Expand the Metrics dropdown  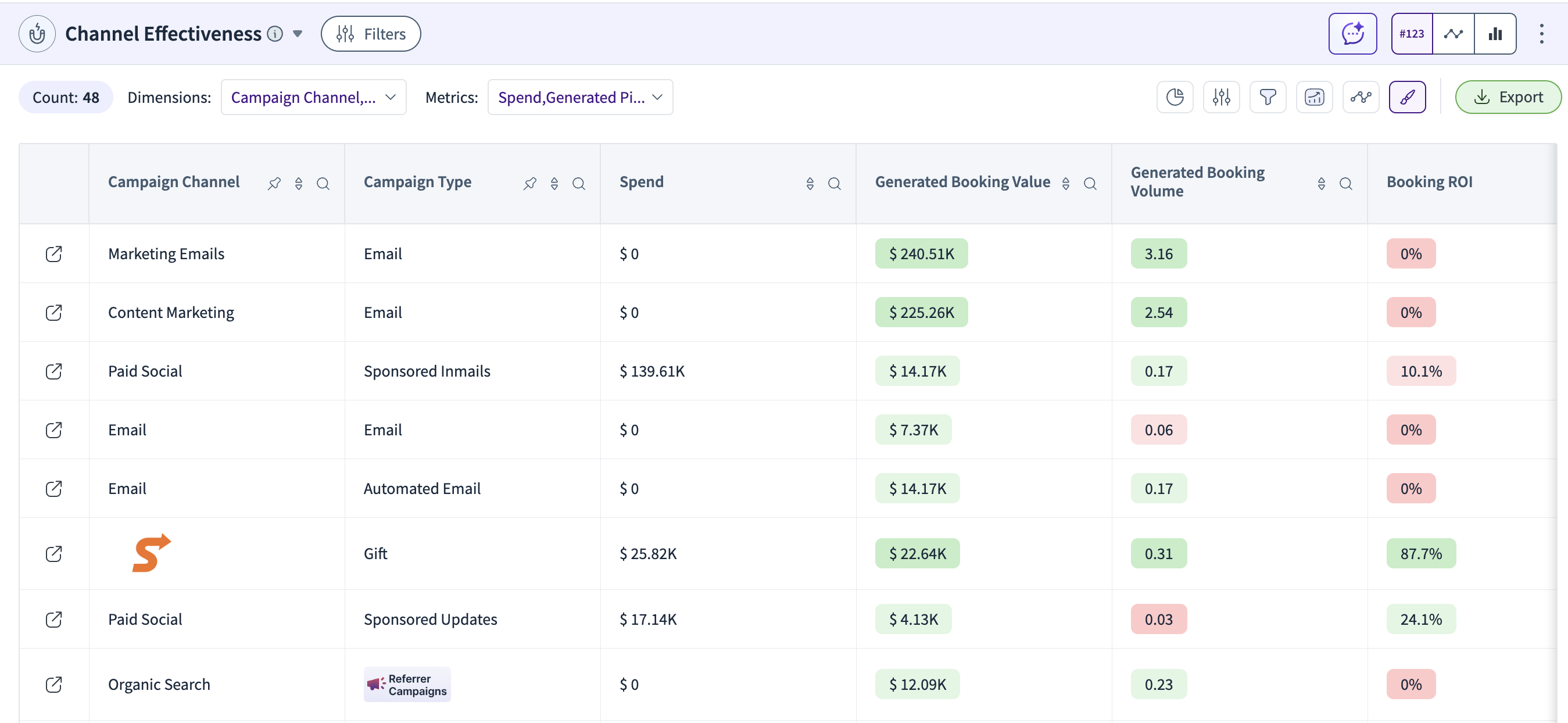tap(579, 96)
